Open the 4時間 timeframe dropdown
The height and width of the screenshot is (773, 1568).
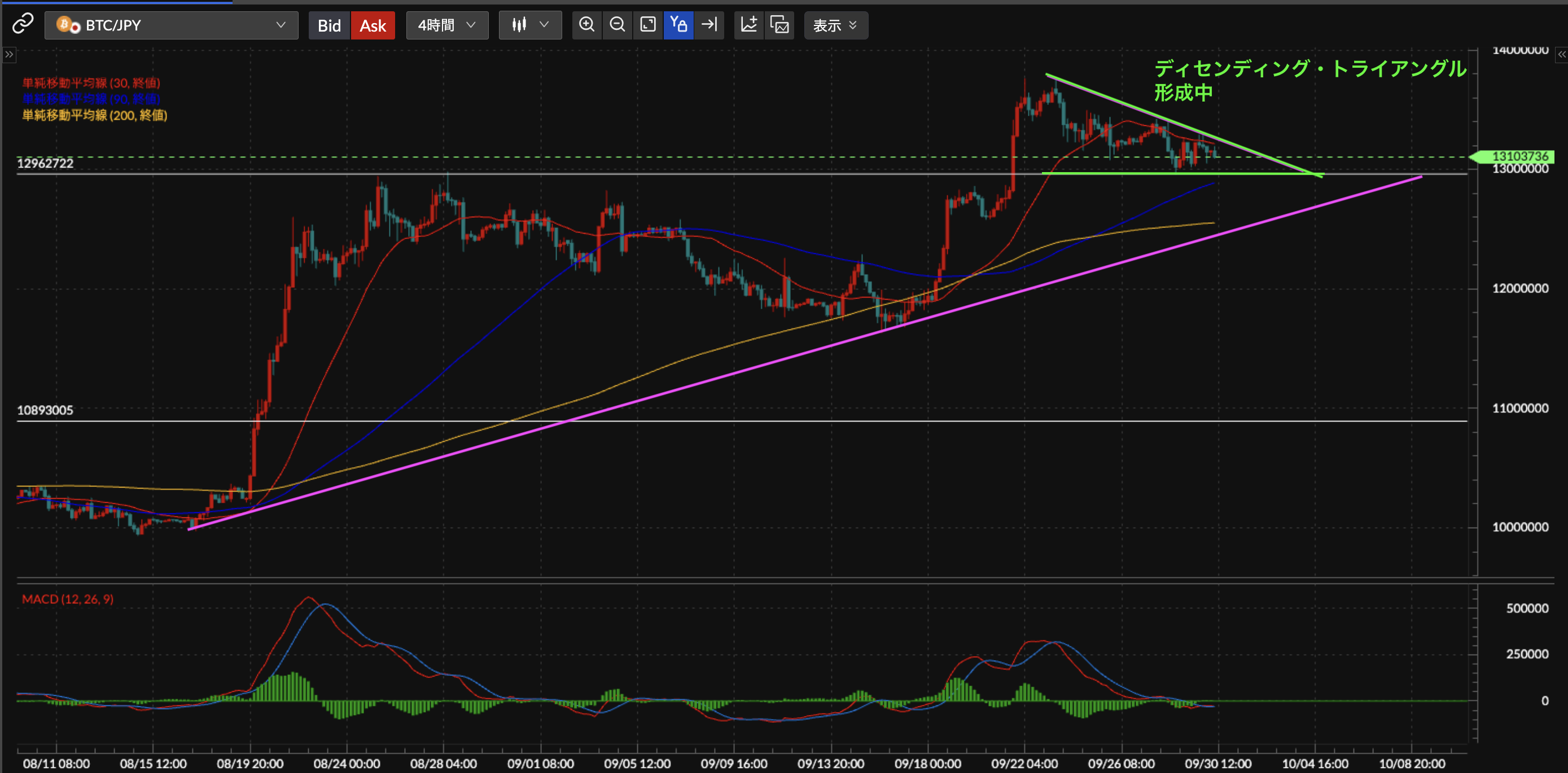tap(447, 25)
